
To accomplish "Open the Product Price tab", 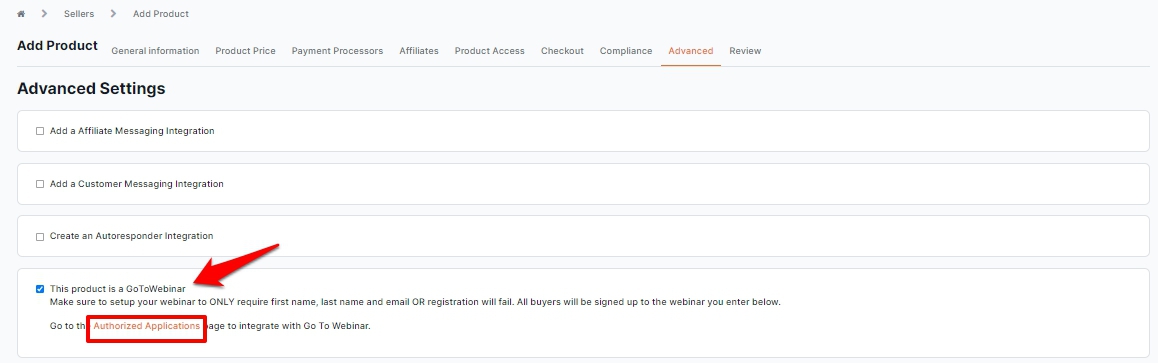I will 245,51.
